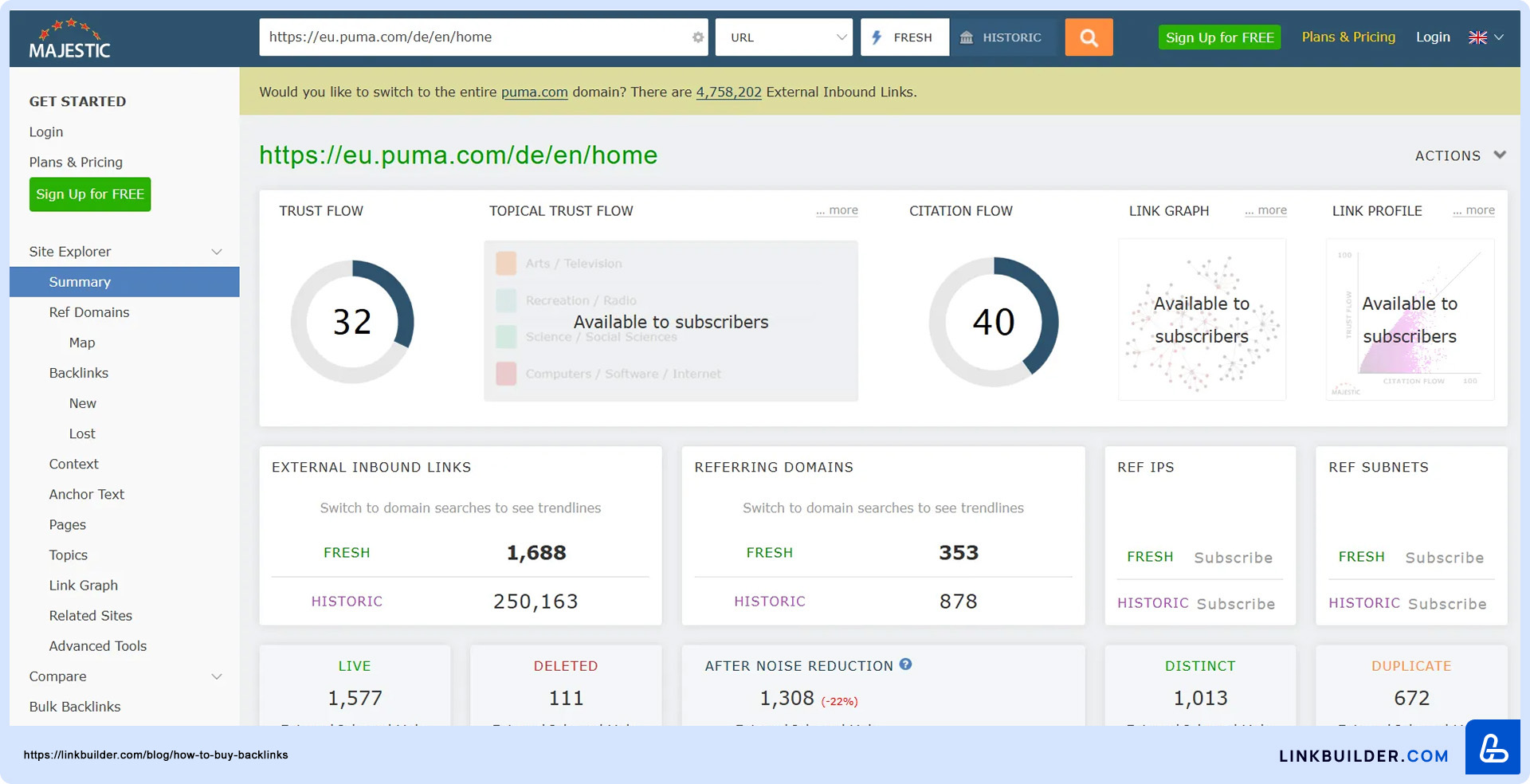The width and height of the screenshot is (1530, 784).
Task: Click the DELETED links count 111
Action: click(x=567, y=699)
